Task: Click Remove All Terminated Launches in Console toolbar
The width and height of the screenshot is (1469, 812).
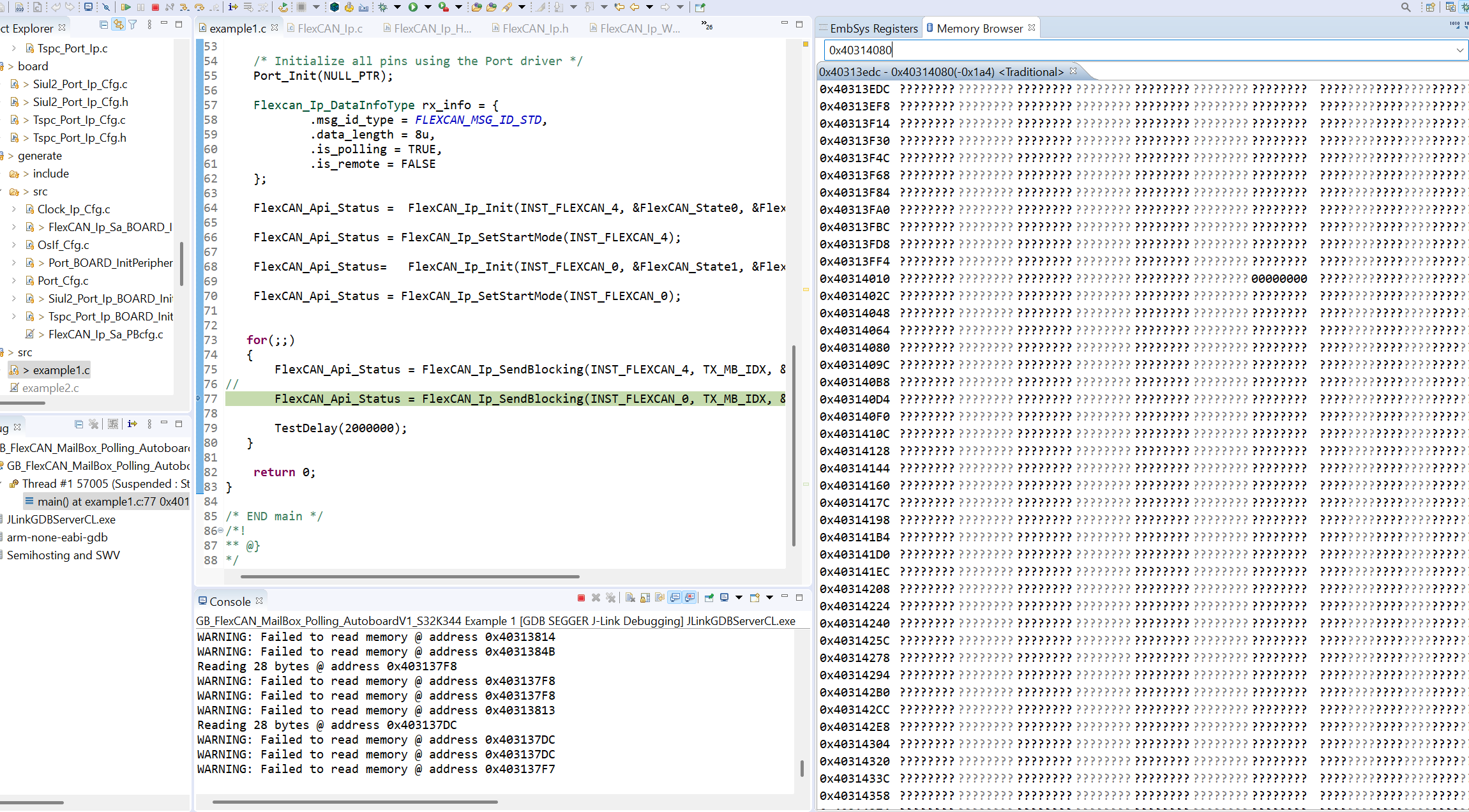Action: coord(611,598)
